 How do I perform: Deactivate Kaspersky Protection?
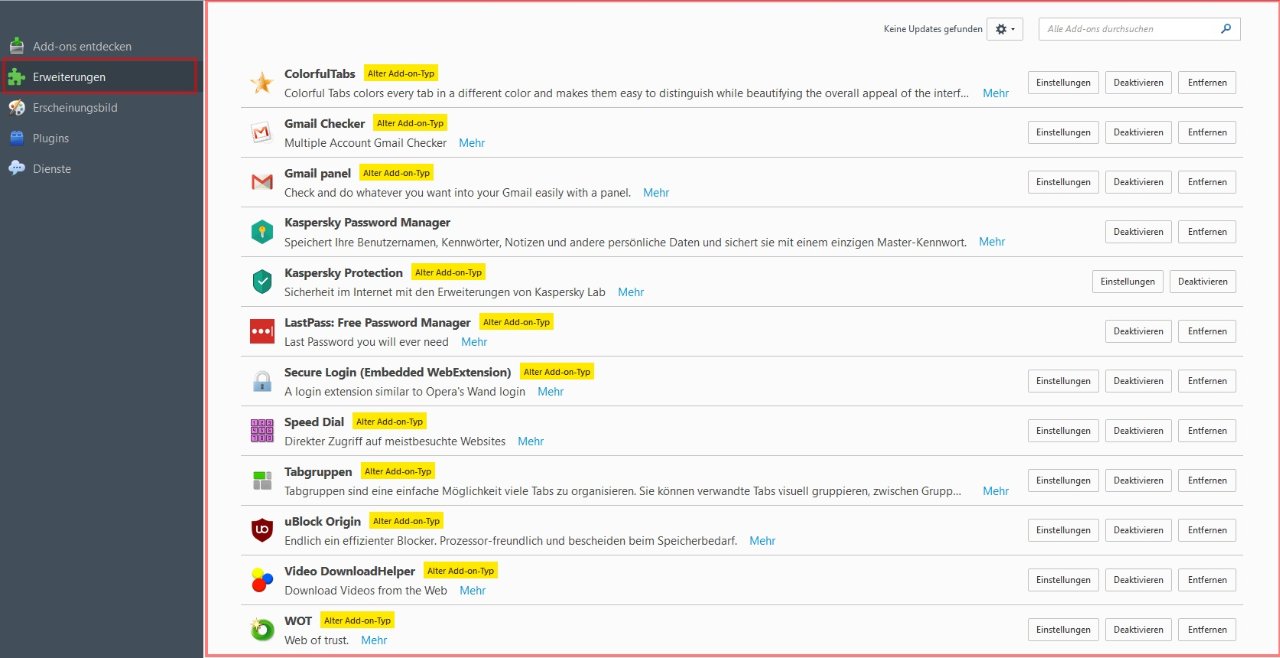click(x=1203, y=281)
